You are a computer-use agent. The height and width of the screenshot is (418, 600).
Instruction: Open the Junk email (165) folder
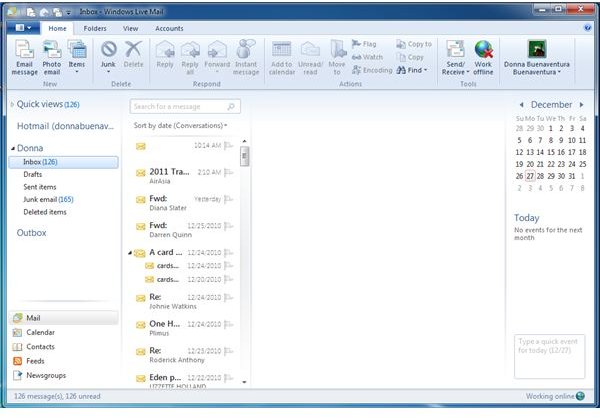tap(48, 199)
